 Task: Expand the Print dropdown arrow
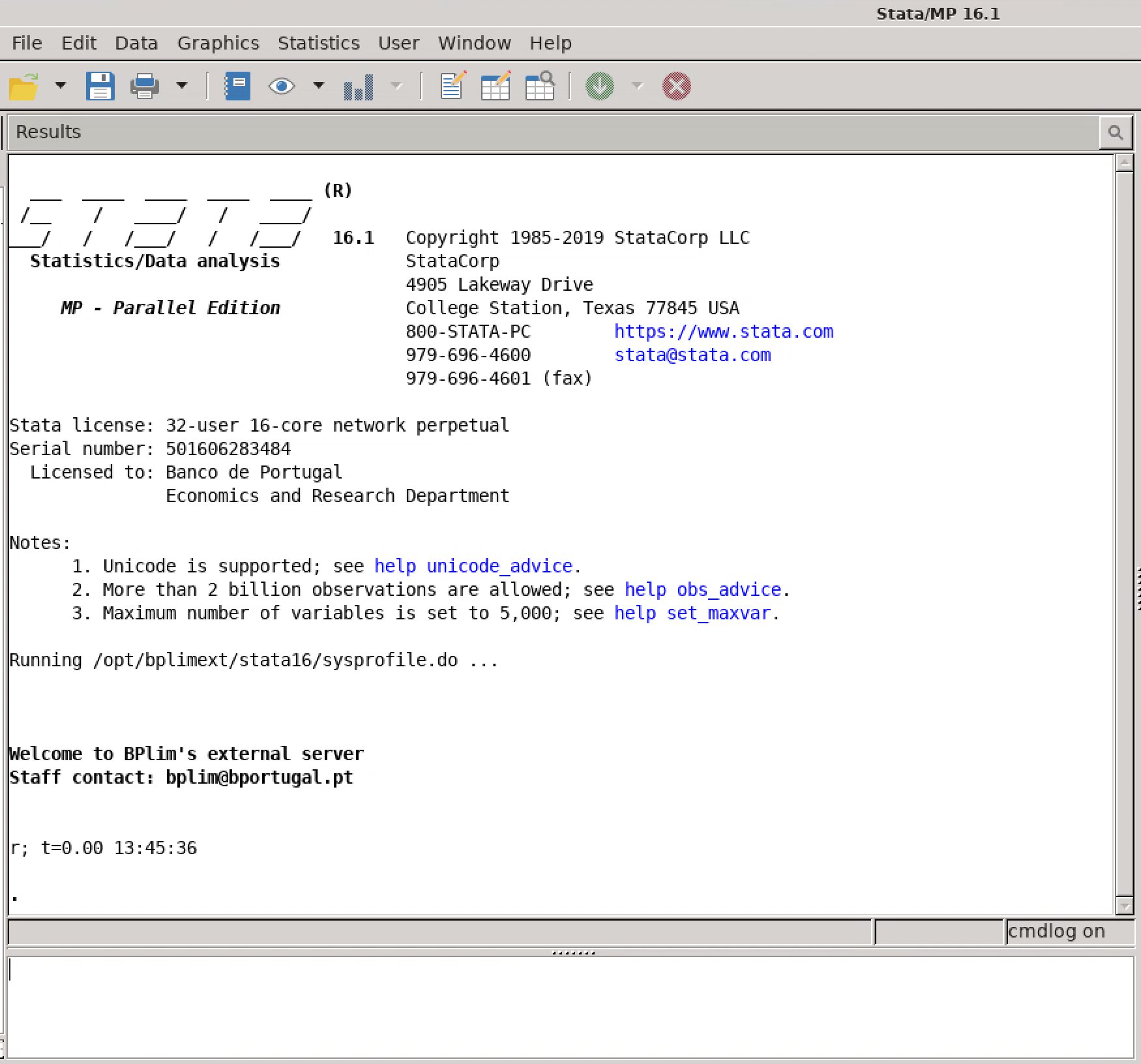[182, 85]
